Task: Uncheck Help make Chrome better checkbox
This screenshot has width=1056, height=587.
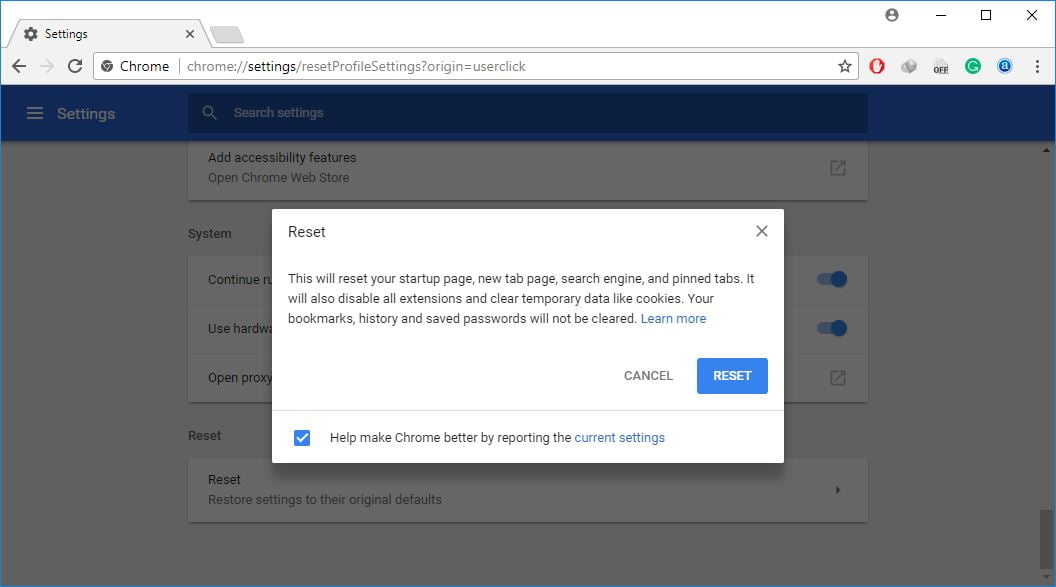Action: 302,438
